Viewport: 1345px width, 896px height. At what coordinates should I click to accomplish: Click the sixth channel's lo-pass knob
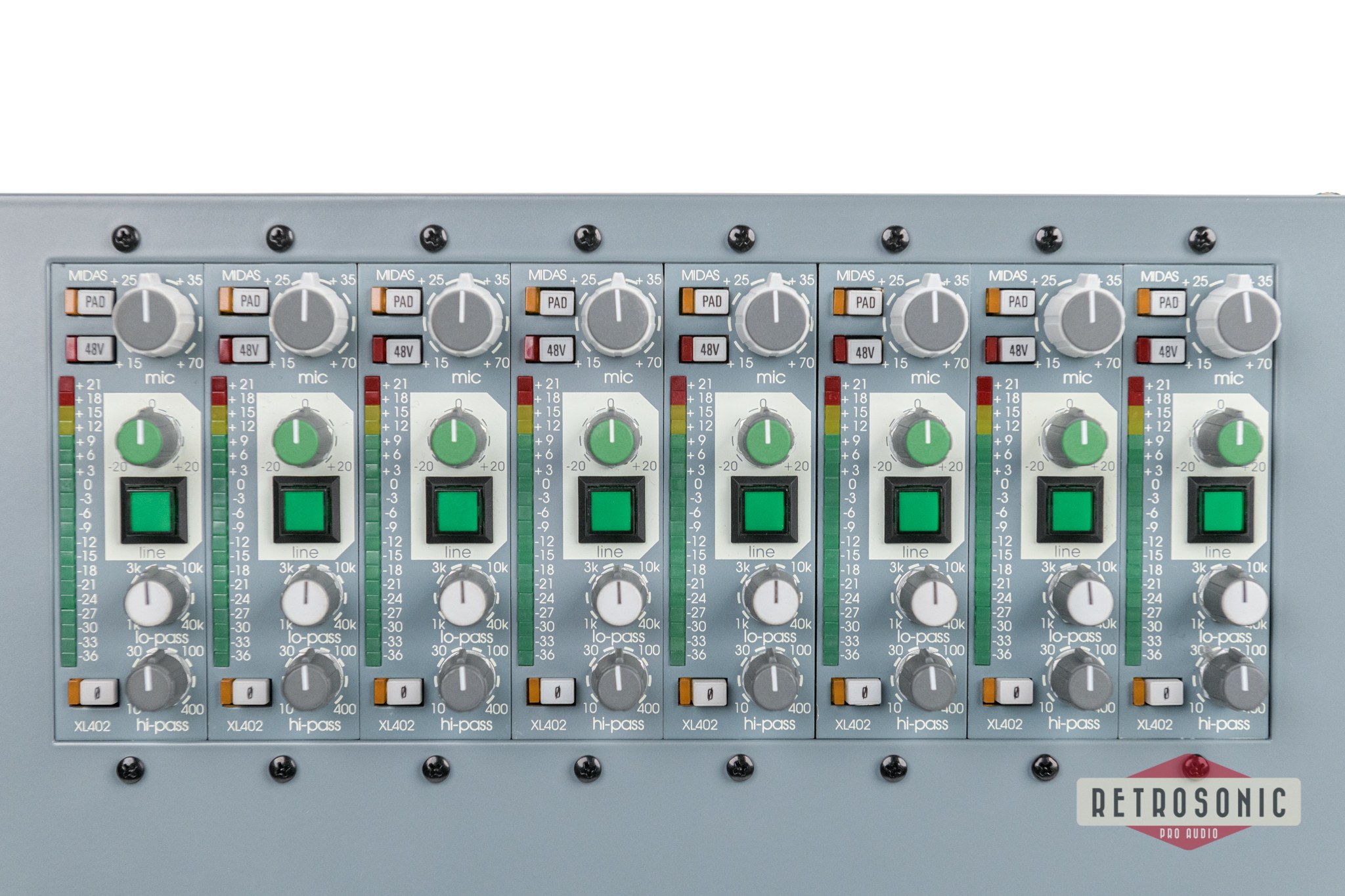coord(928,596)
